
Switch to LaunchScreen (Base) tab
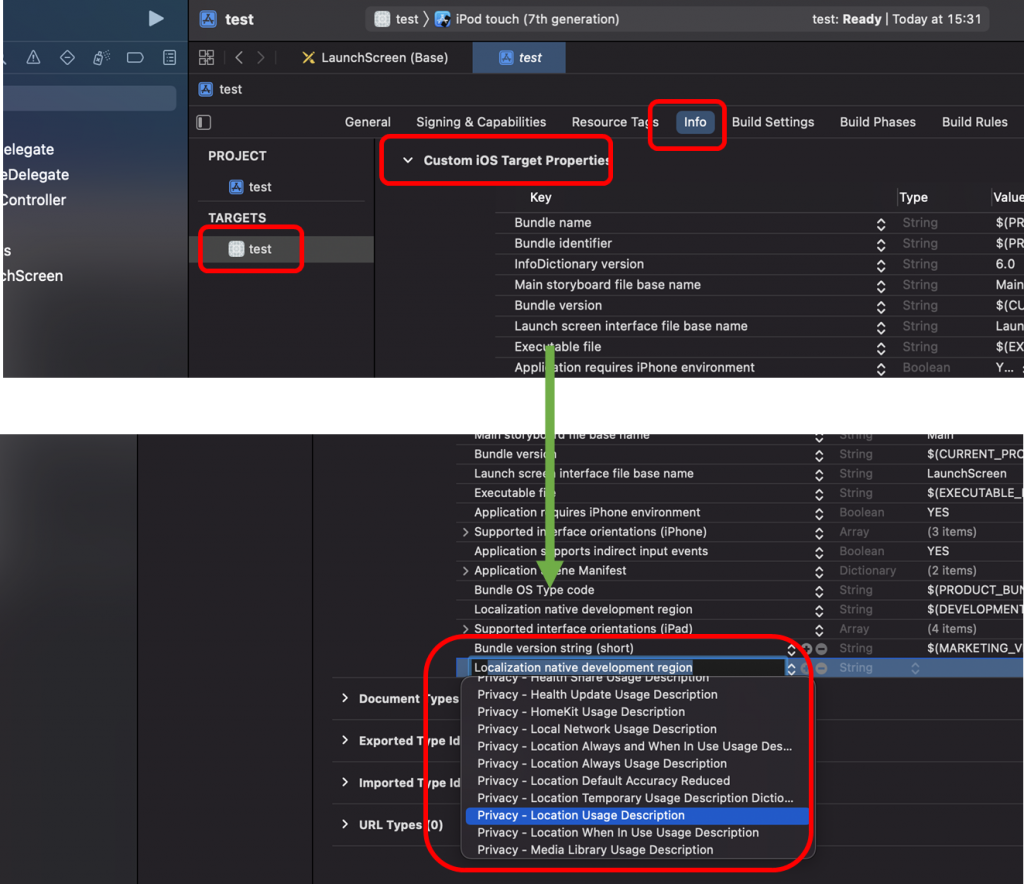click(x=375, y=57)
